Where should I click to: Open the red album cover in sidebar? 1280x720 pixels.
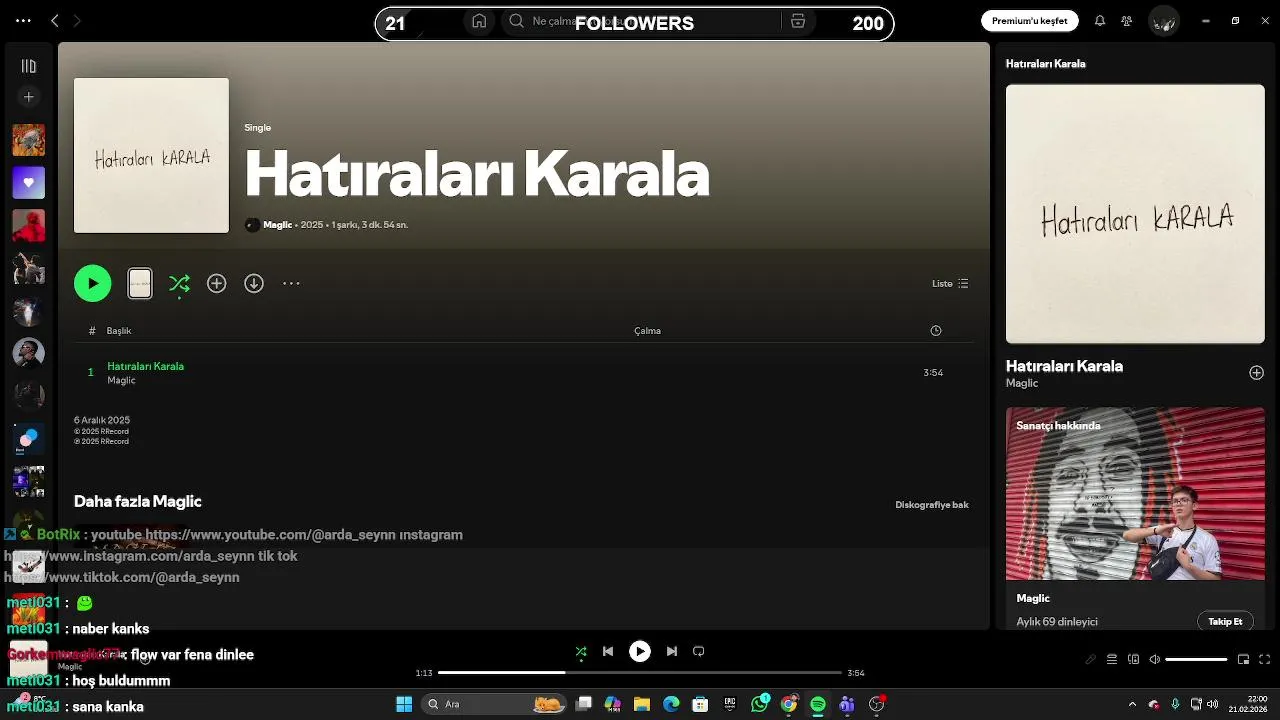click(28, 225)
